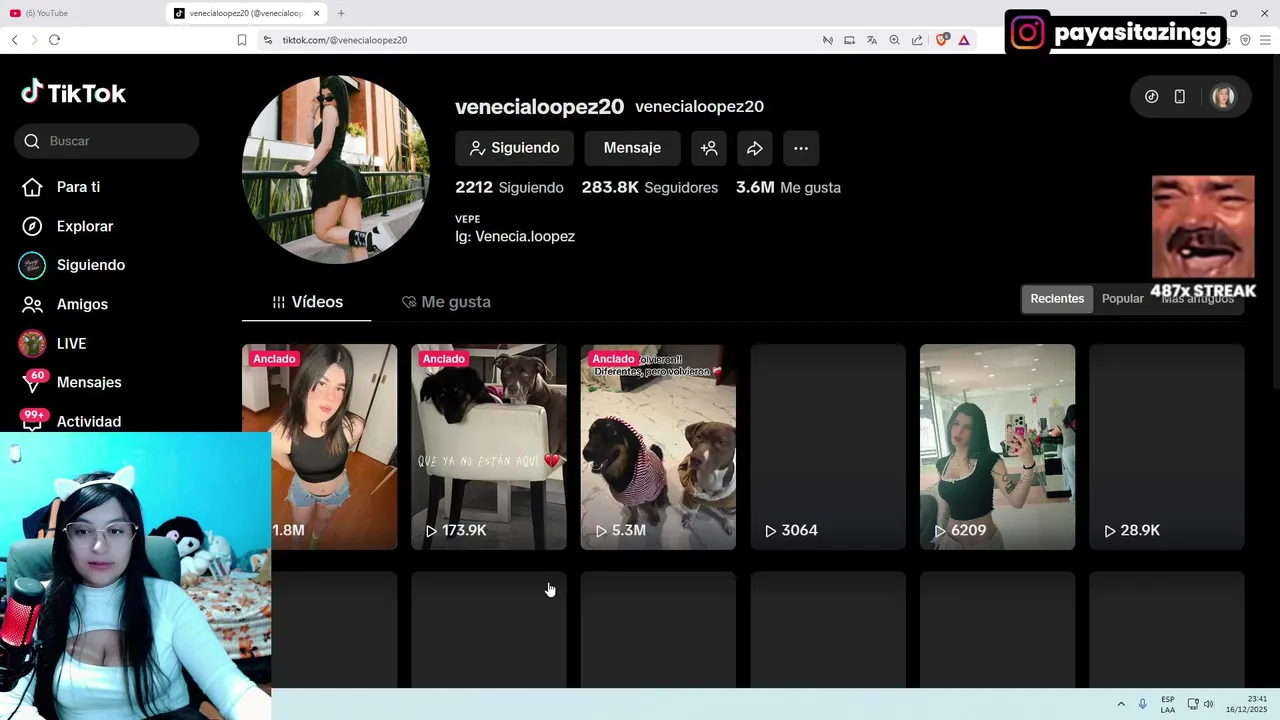Open video with 3064 views
1280x720 pixels.
click(x=828, y=447)
